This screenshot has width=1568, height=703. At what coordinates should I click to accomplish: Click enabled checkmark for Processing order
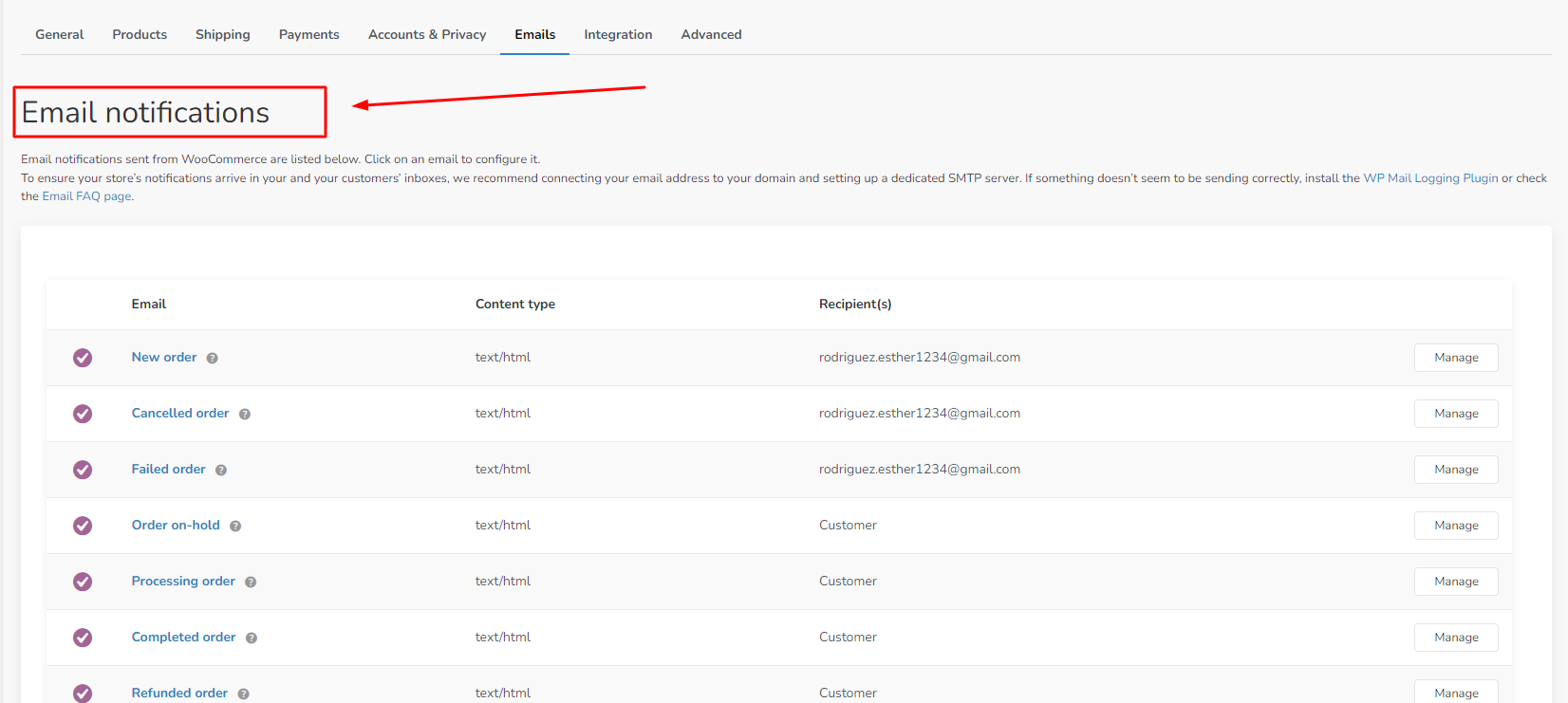pos(83,582)
